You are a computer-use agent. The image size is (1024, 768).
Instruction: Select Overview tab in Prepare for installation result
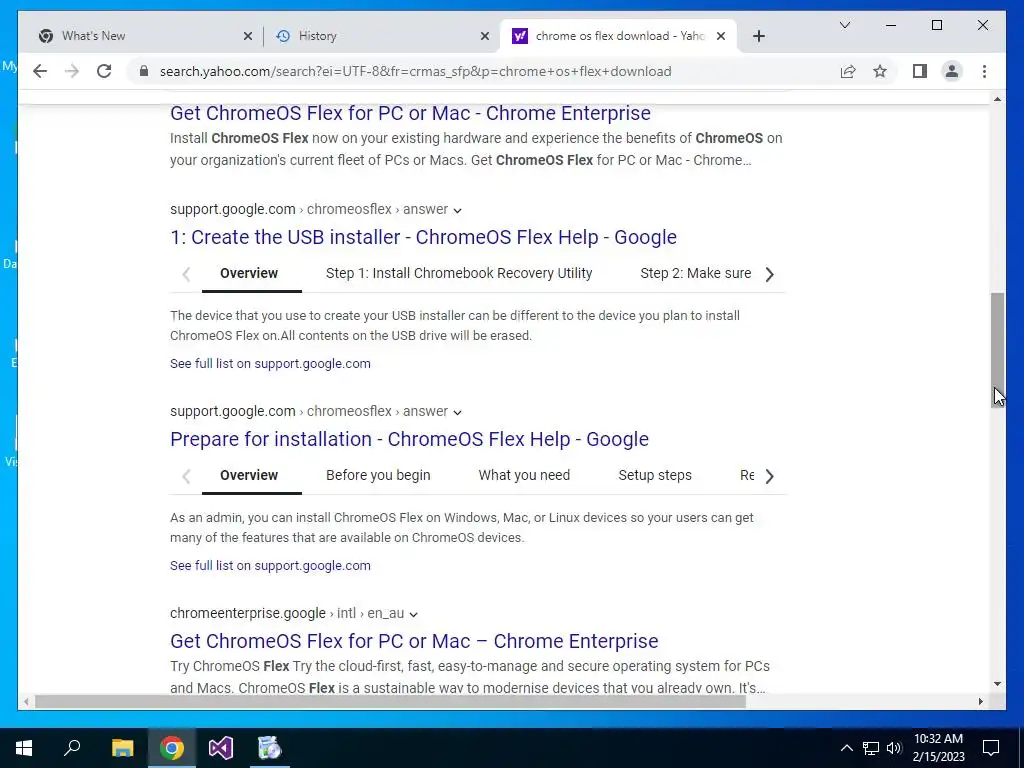[249, 475]
